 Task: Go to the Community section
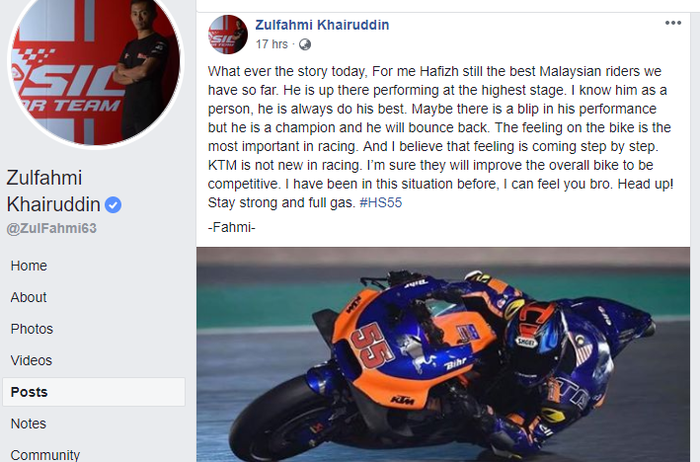click(x=45, y=455)
